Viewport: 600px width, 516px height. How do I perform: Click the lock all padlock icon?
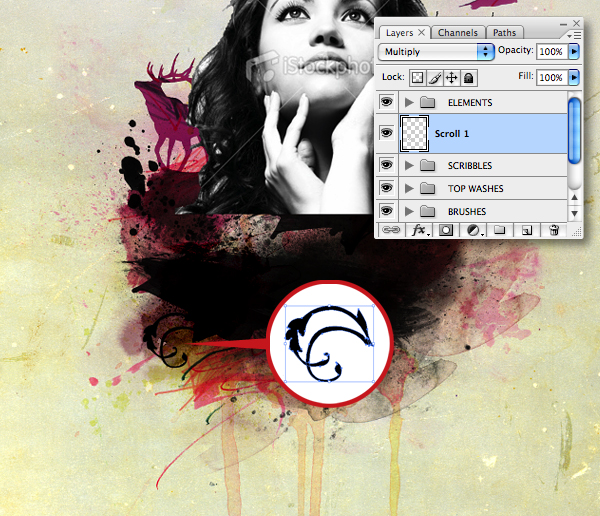click(x=468, y=78)
